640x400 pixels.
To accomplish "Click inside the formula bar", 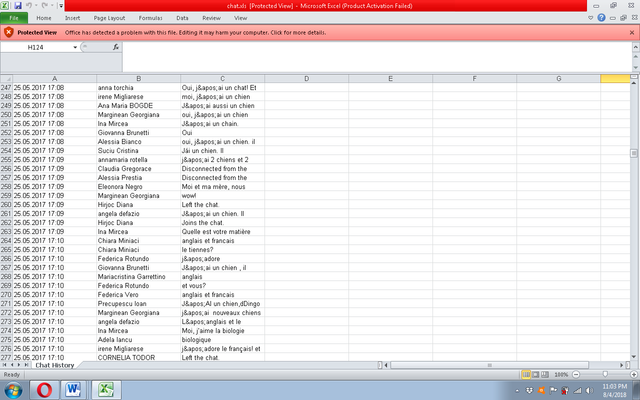I will [378, 56].
